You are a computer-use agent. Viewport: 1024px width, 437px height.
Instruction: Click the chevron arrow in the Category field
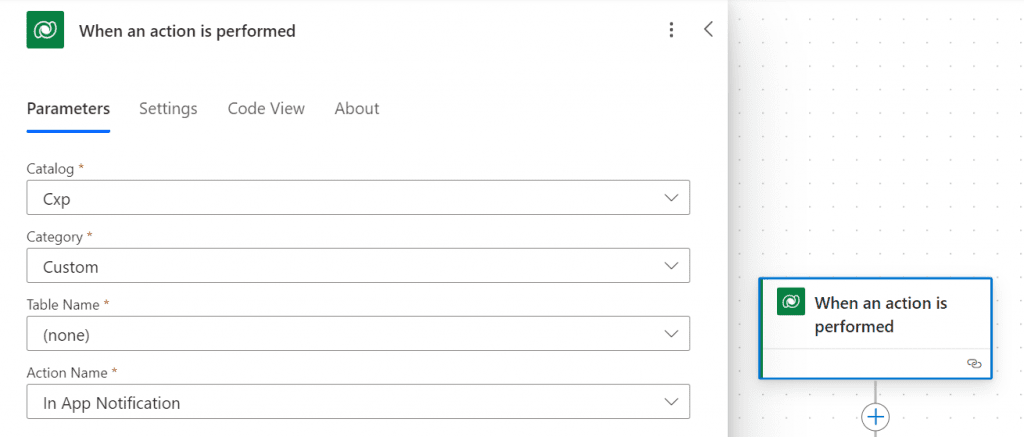click(x=671, y=266)
